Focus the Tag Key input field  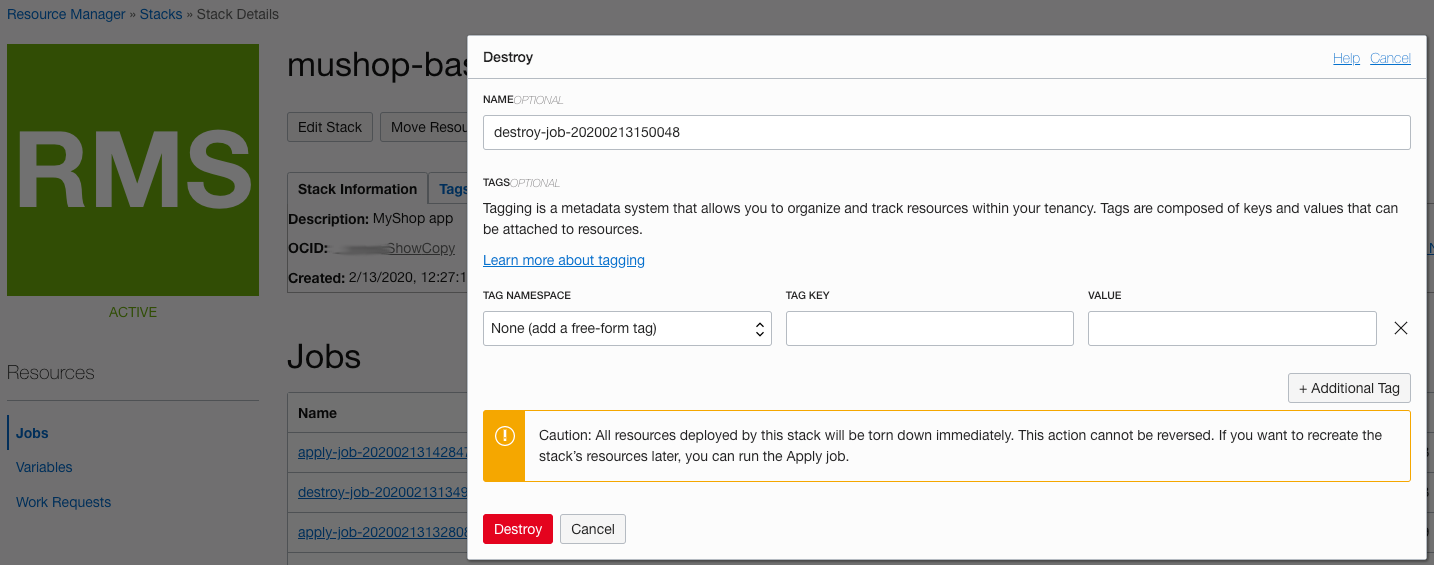(x=929, y=328)
